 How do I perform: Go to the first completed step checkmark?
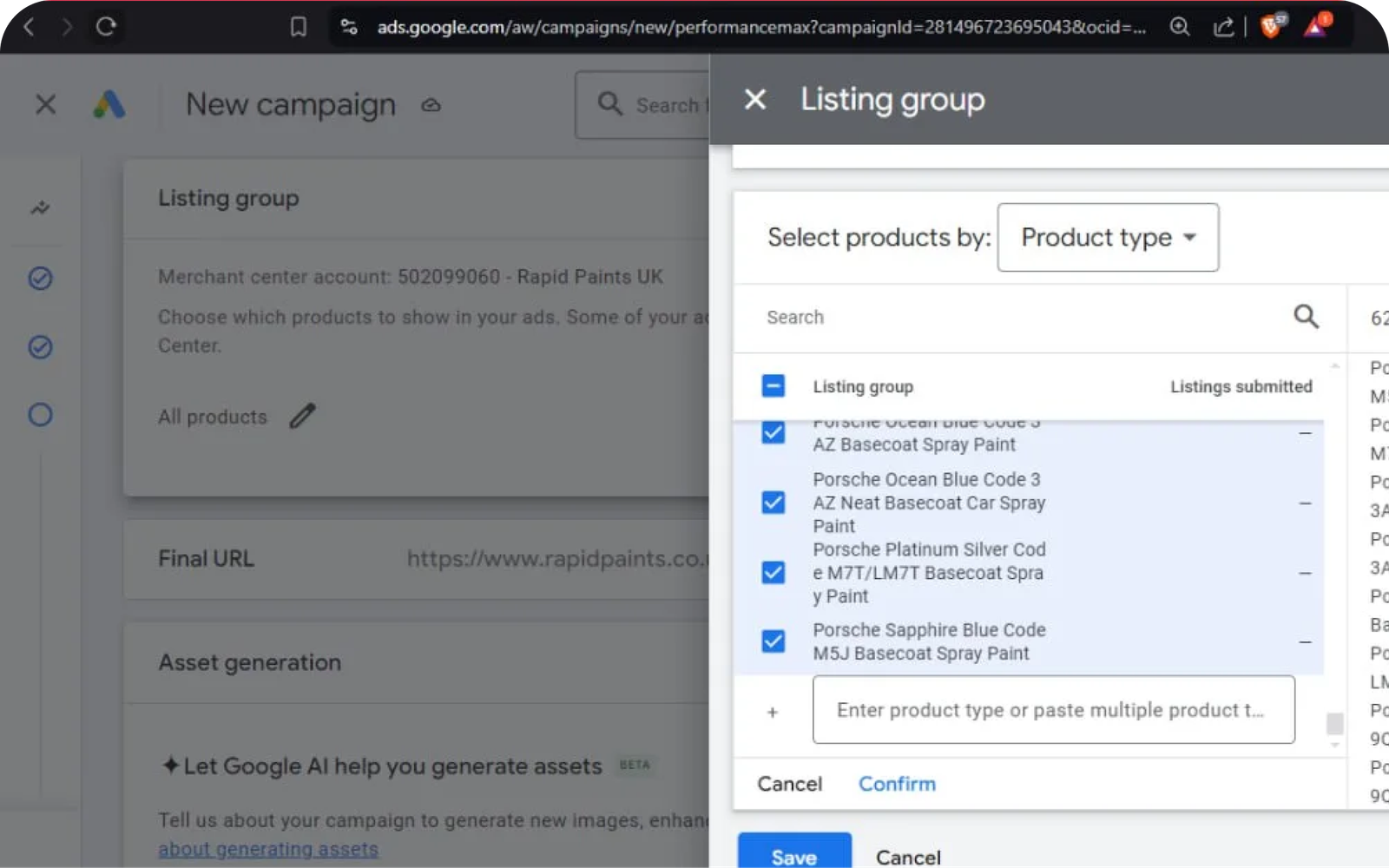(40, 278)
